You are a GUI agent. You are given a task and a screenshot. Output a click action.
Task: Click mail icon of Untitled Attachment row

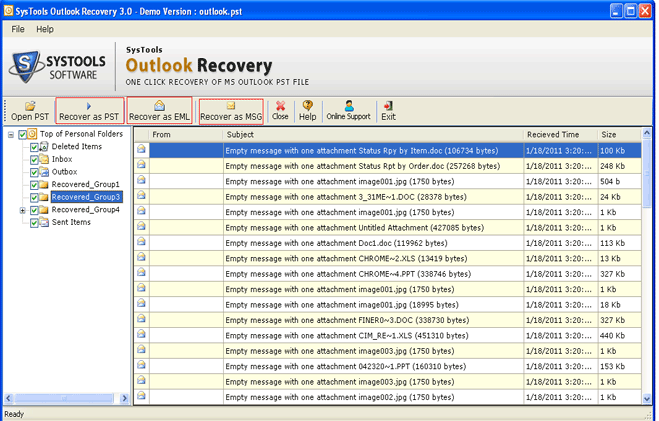(142, 226)
